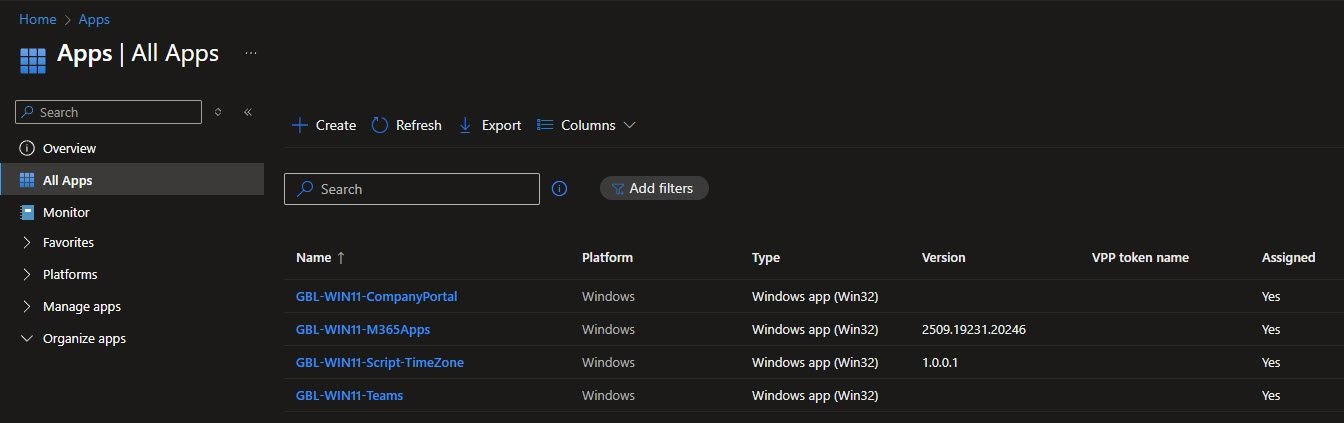The height and width of the screenshot is (423, 1344).
Task: Expand the Platforms section
Action: click(27, 274)
